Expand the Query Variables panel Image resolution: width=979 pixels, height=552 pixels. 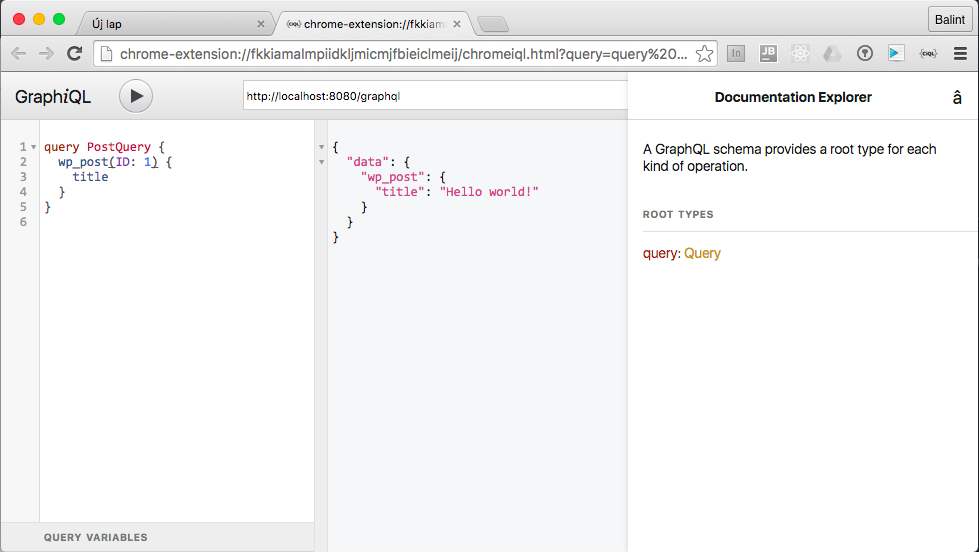click(x=158, y=537)
